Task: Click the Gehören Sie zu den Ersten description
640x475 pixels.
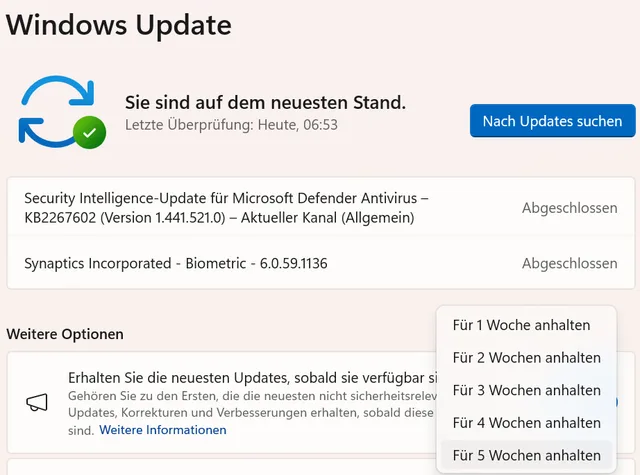Action: (250, 398)
